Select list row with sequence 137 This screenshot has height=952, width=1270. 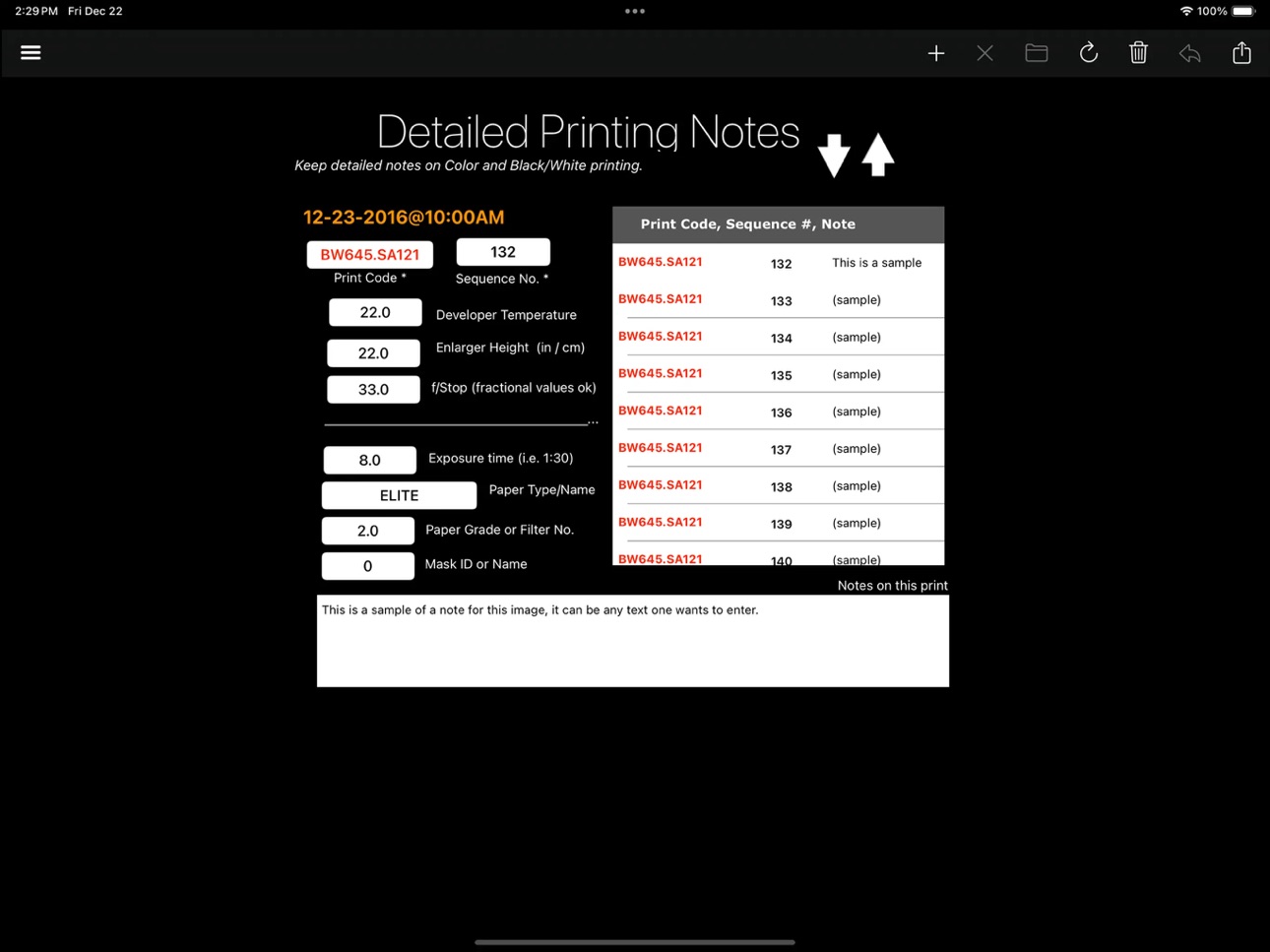coord(779,449)
